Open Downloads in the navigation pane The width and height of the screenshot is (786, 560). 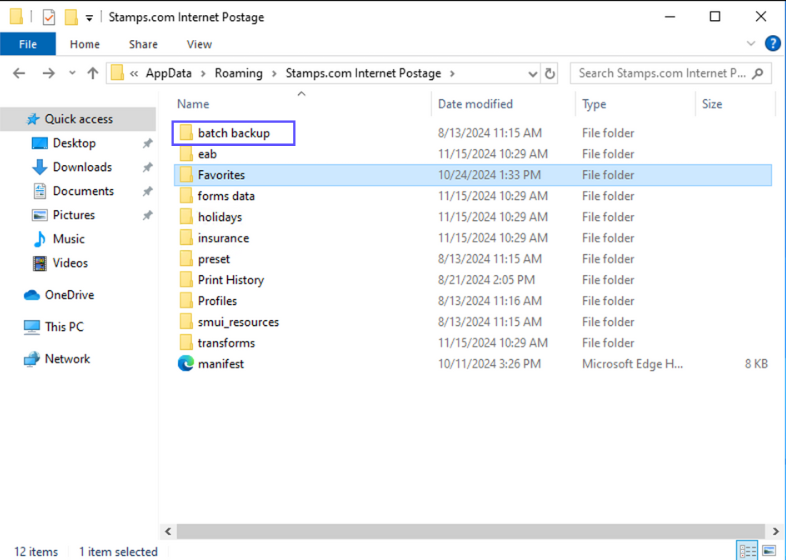[x=82, y=167]
